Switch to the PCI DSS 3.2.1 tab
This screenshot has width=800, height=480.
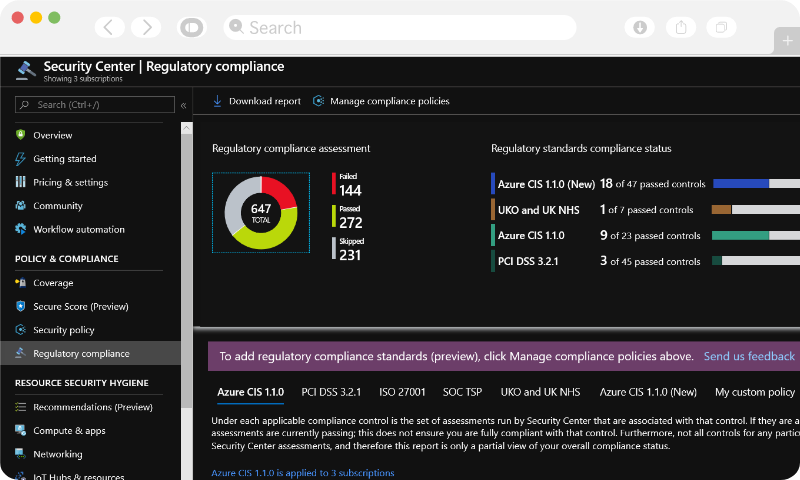pyautogui.click(x=331, y=392)
